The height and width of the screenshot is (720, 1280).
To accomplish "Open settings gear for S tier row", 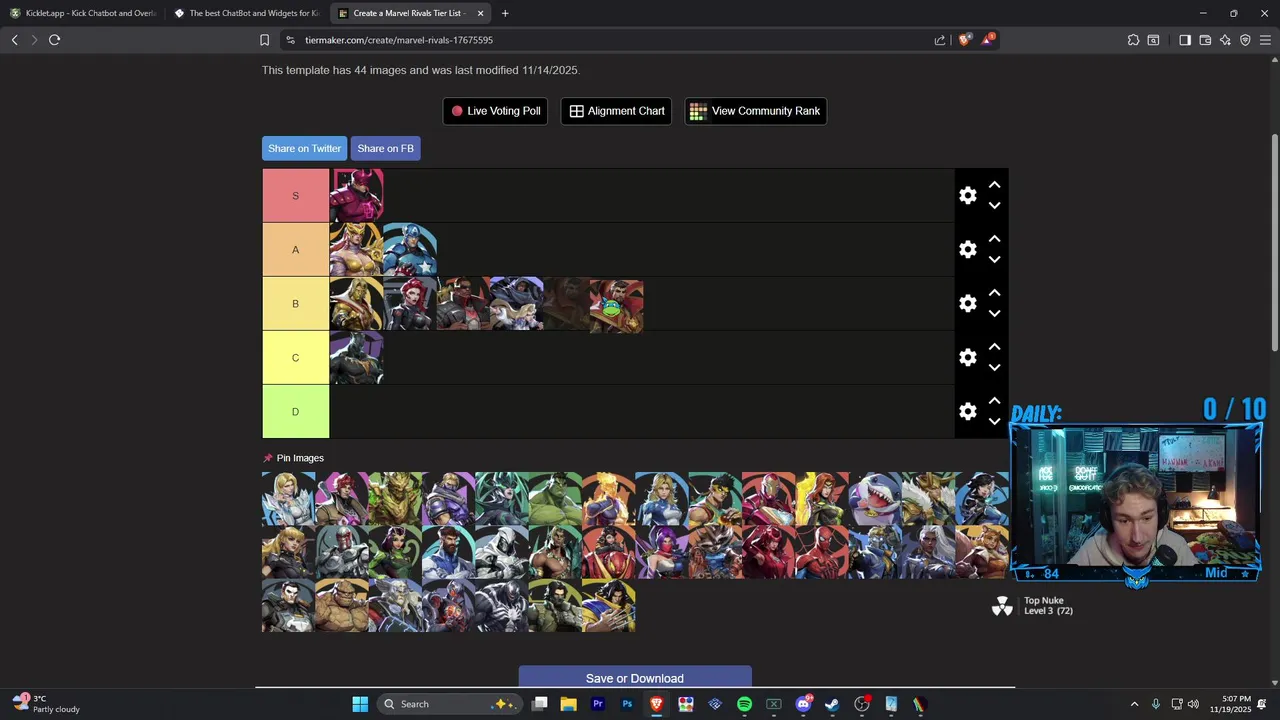I will click(967, 196).
